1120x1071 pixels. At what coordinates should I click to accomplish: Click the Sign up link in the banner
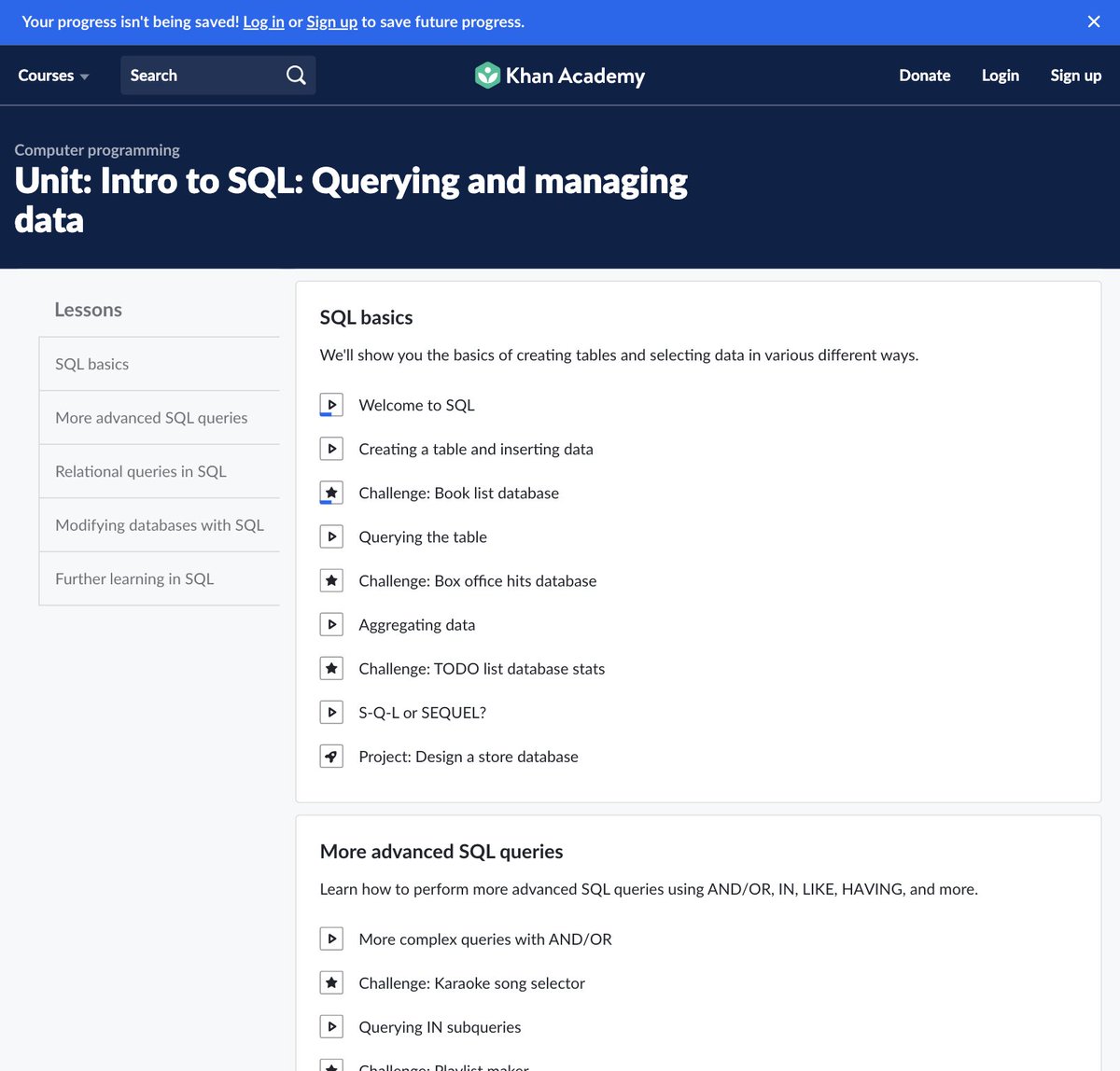point(332,21)
